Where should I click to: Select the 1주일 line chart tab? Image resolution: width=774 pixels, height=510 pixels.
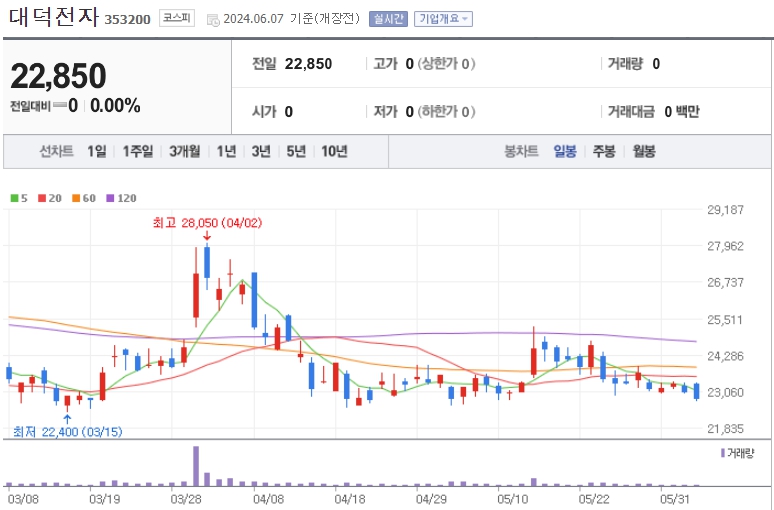click(x=138, y=151)
